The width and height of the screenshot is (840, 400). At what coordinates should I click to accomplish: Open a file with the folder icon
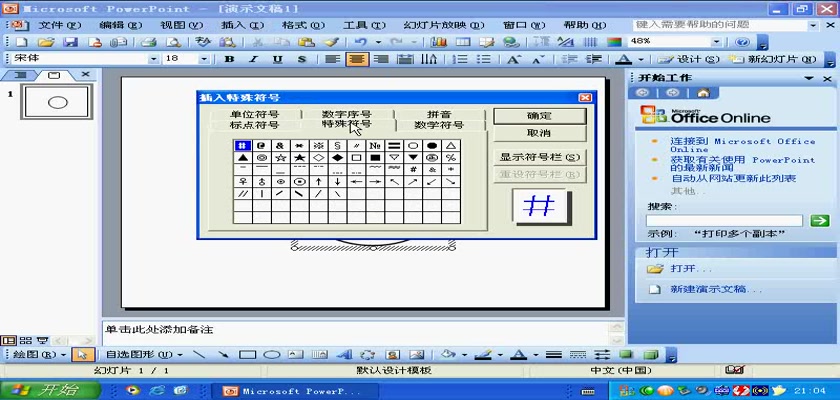[46, 42]
